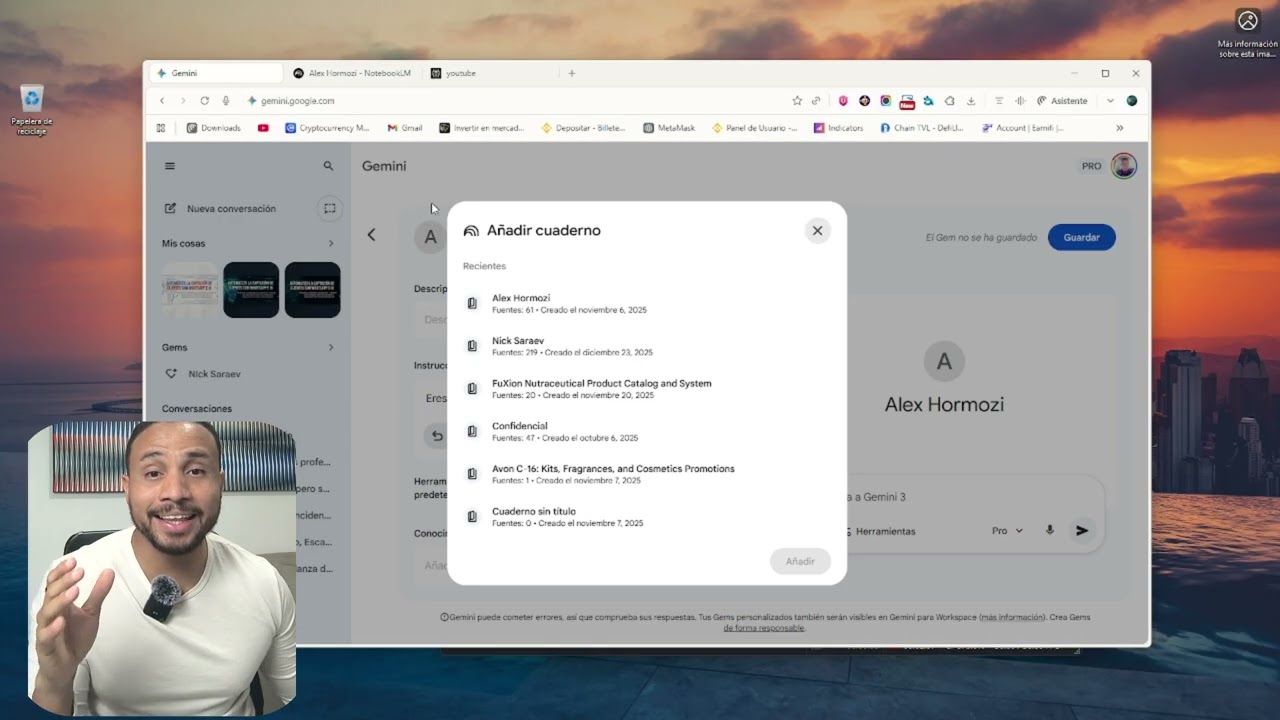This screenshot has width=1280, height=720.
Task: Click notebook icon beside Nick Saraev row
Action: tap(472, 346)
